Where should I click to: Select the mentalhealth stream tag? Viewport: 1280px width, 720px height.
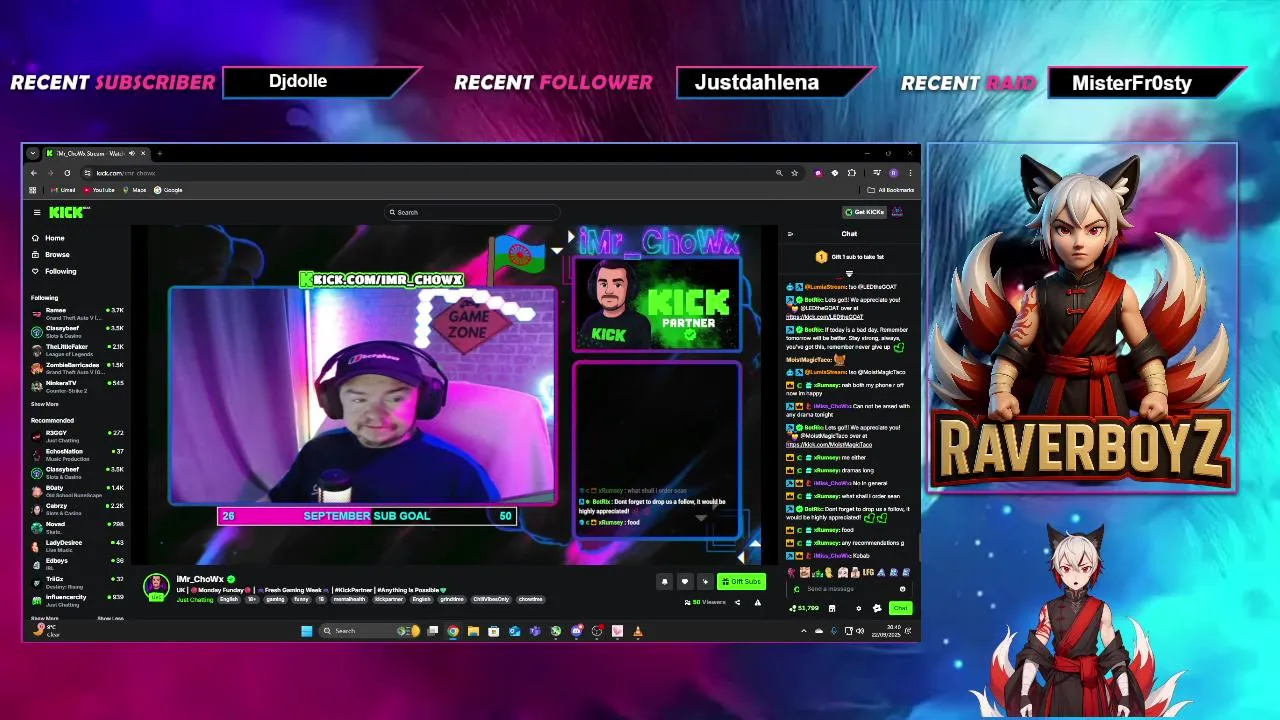click(349, 599)
